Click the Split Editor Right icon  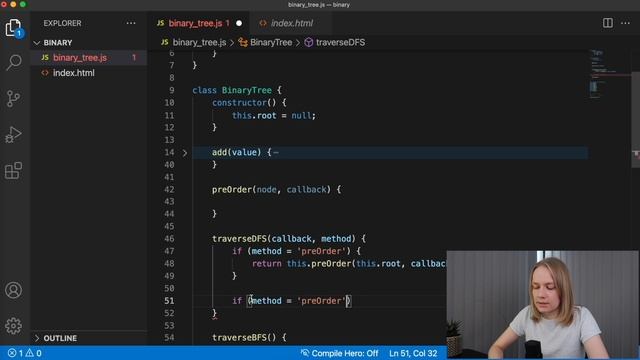(608, 23)
